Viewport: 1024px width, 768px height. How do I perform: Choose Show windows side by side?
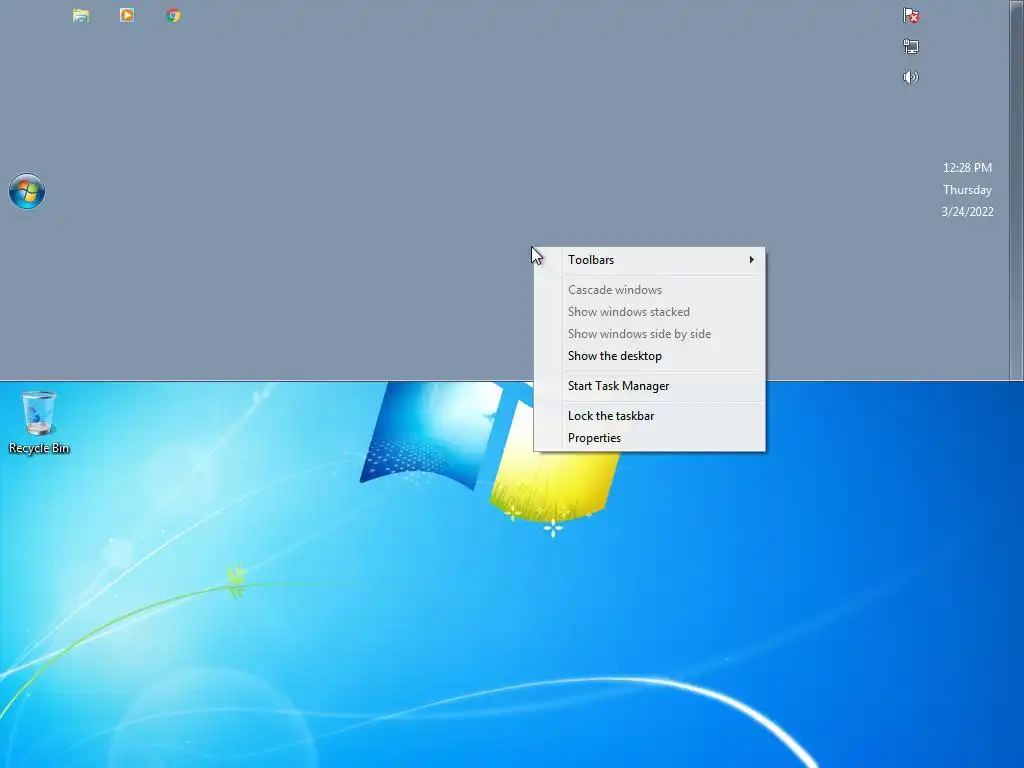[x=650, y=334]
